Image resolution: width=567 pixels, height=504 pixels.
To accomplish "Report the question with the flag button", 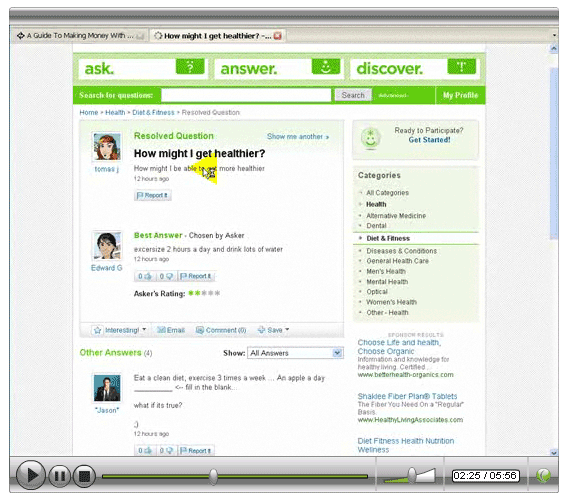I will coord(152,195).
